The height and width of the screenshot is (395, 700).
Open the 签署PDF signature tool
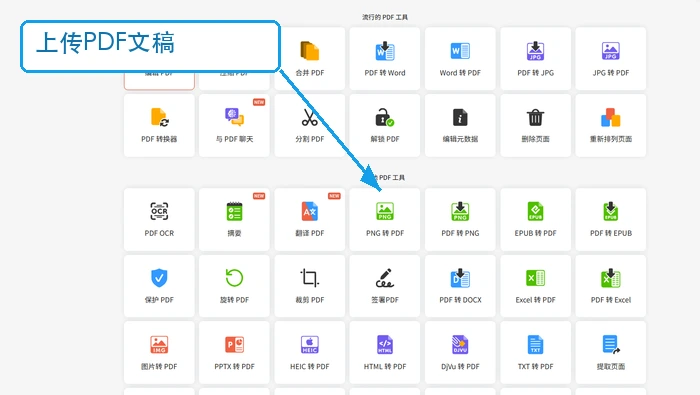385,286
